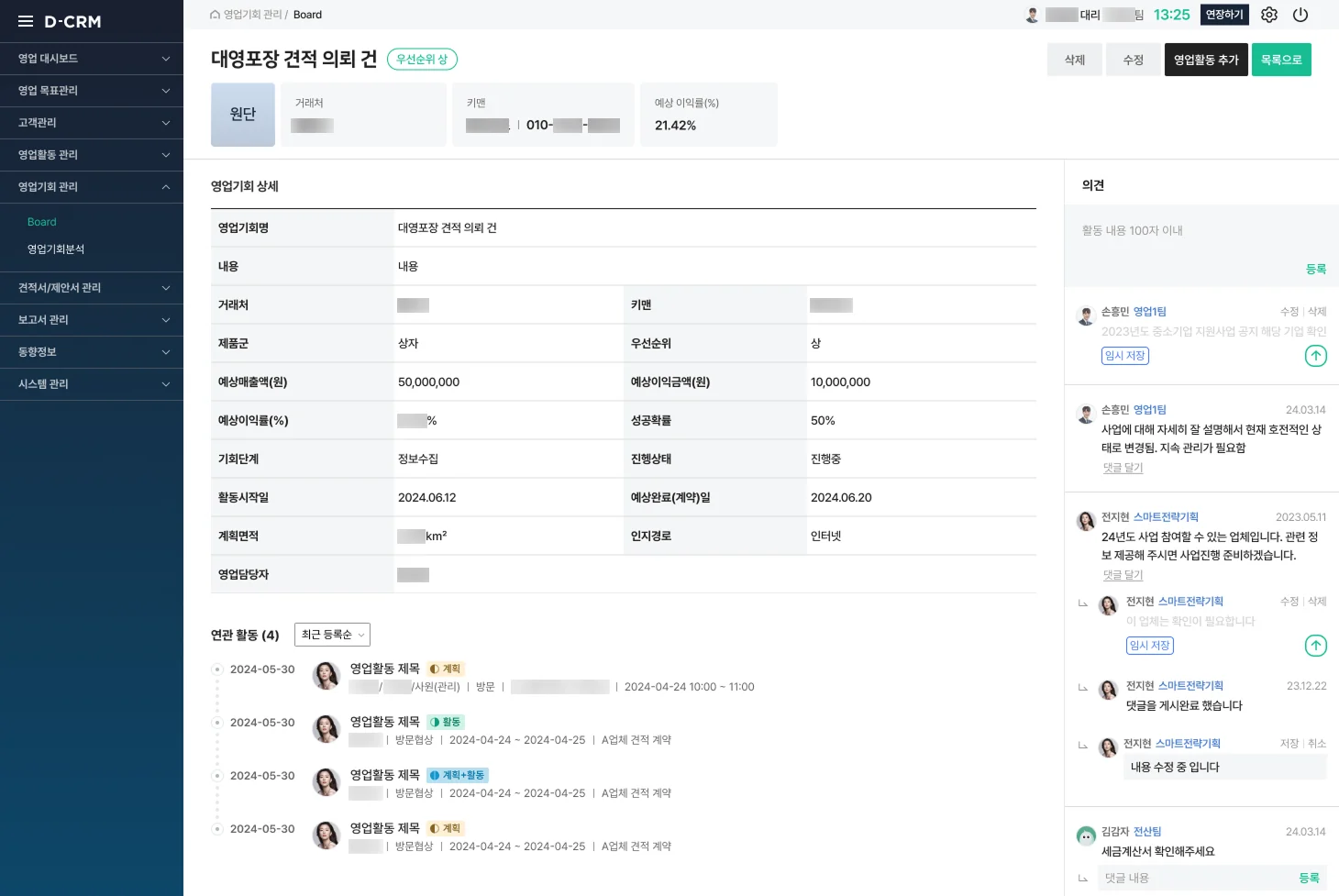The width and height of the screenshot is (1339, 896).
Task: Click avatar of first 계획 activity
Action: click(326, 676)
